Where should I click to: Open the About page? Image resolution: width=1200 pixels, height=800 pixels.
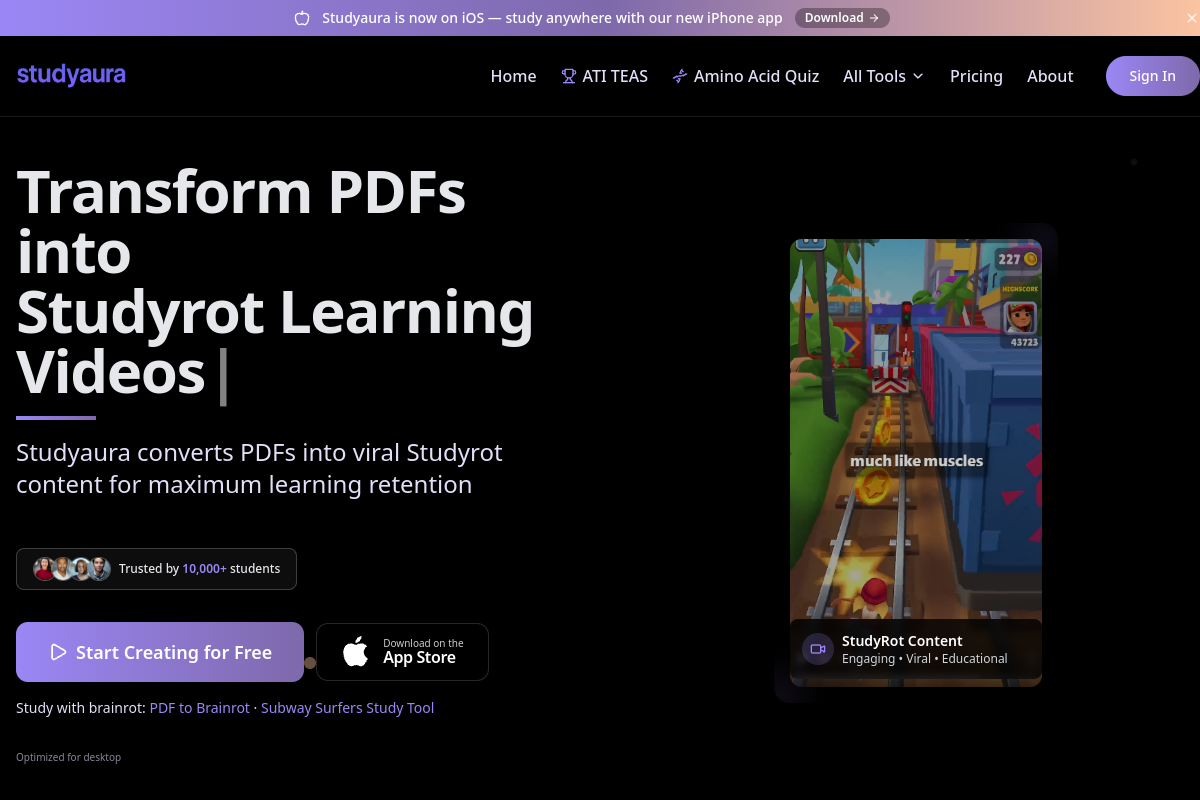(1050, 76)
